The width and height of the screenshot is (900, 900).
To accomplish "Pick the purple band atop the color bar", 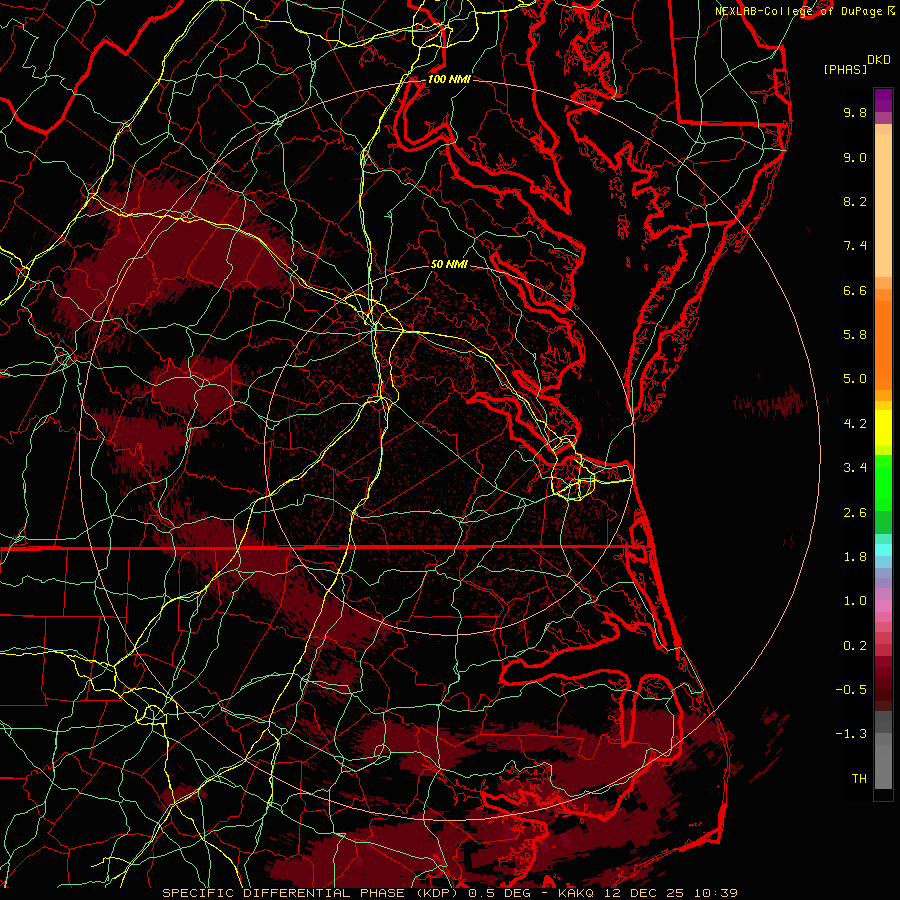I will (883, 100).
